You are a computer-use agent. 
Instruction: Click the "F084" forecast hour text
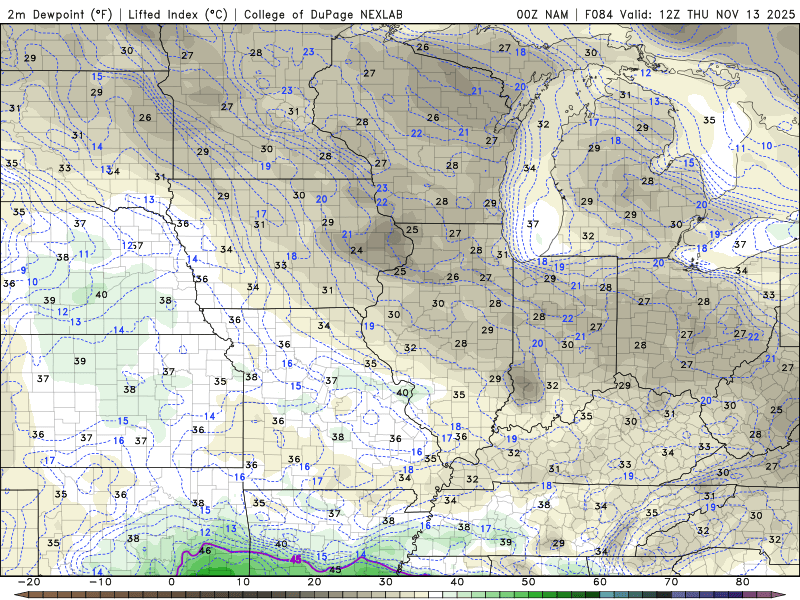pyautogui.click(x=598, y=14)
